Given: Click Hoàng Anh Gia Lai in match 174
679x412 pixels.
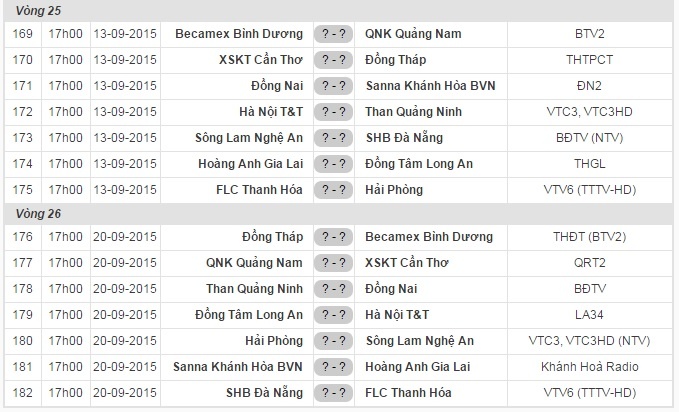Looking at the screenshot, I should pyautogui.click(x=251, y=163).
